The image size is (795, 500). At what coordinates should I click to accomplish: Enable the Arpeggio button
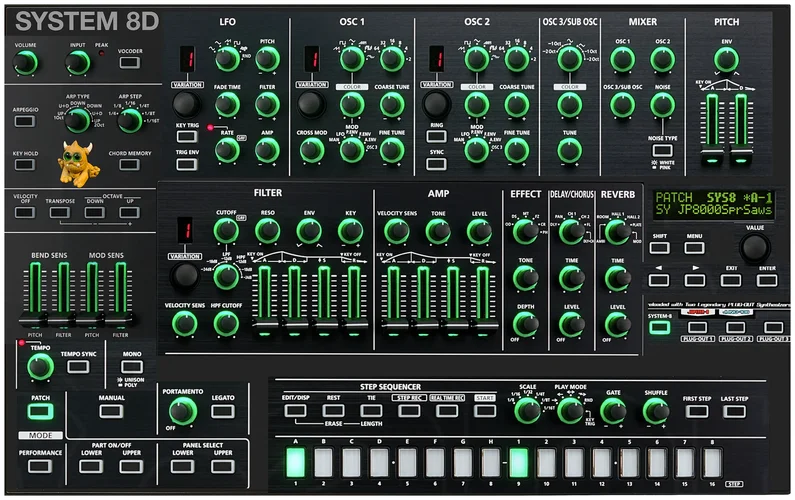pos(25,121)
